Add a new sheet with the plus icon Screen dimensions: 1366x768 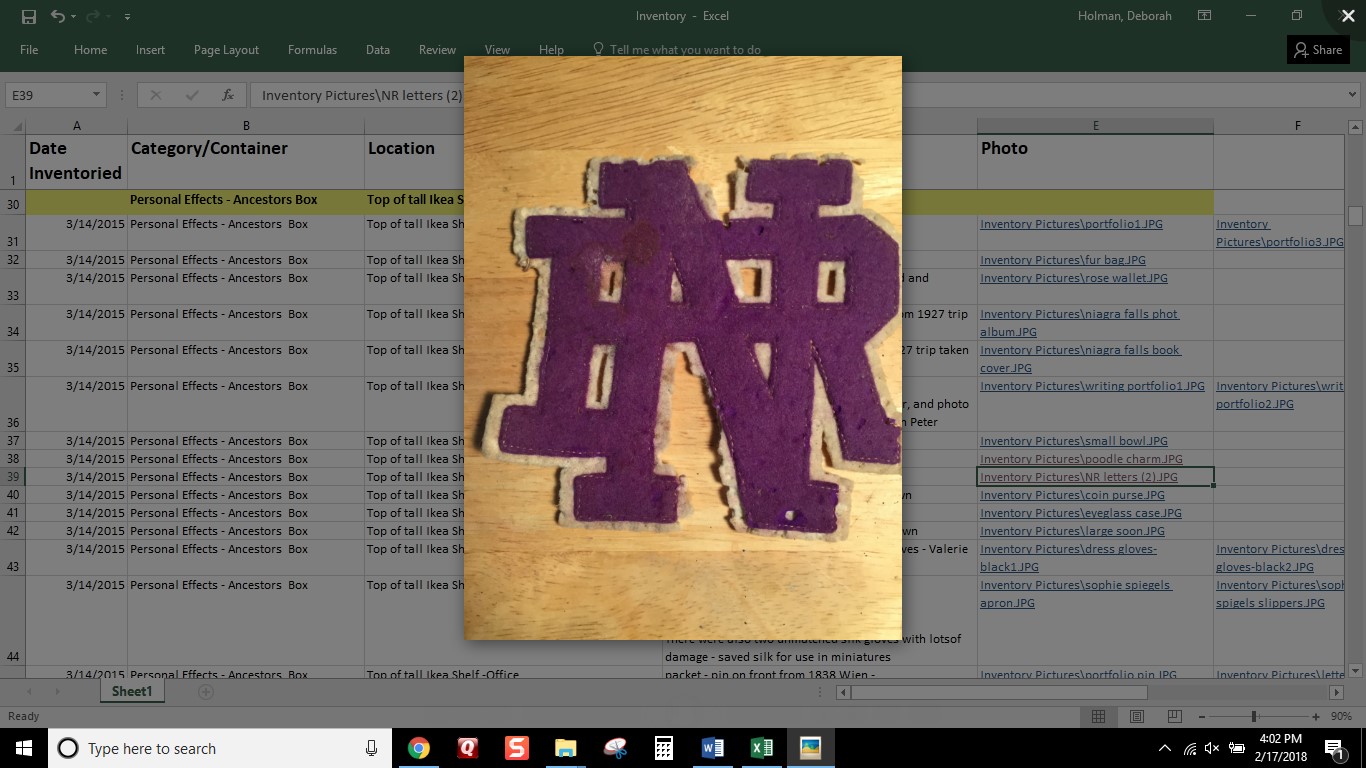(x=206, y=692)
